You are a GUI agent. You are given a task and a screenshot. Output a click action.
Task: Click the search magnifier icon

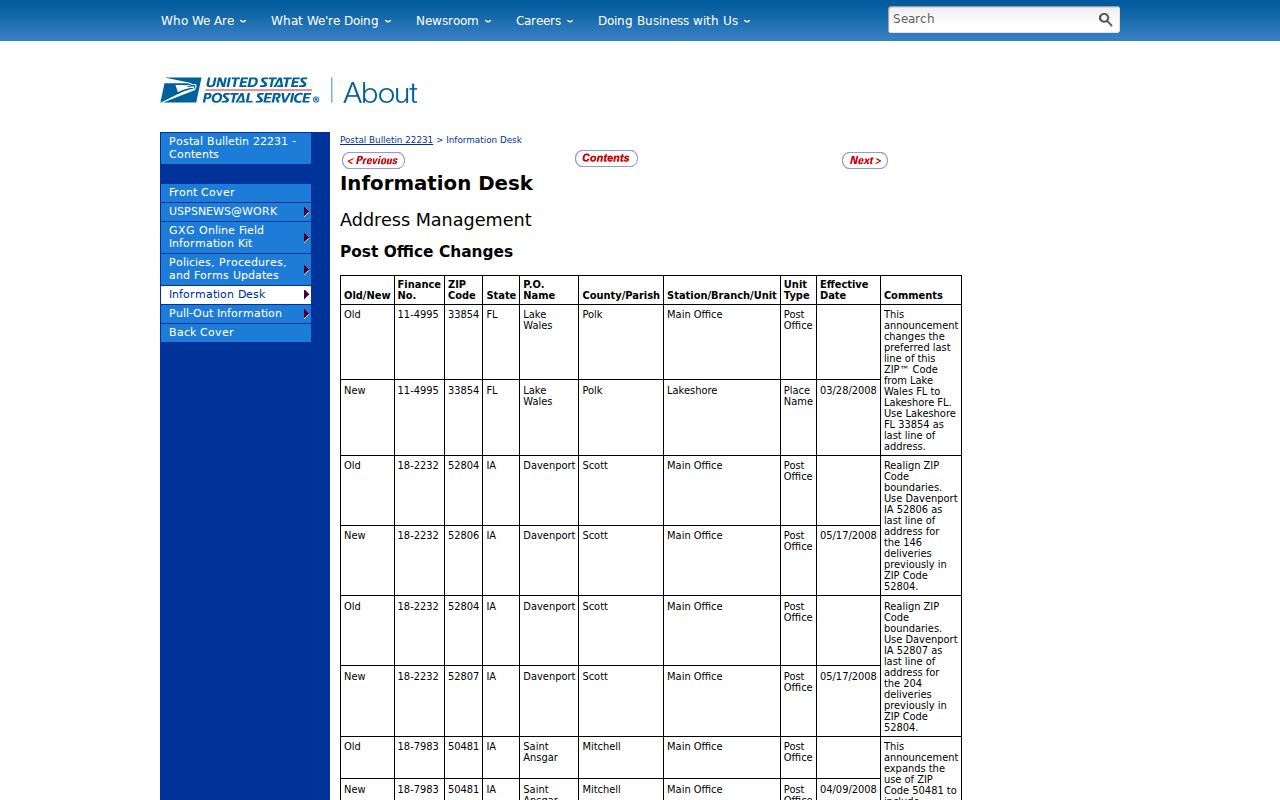1105,19
